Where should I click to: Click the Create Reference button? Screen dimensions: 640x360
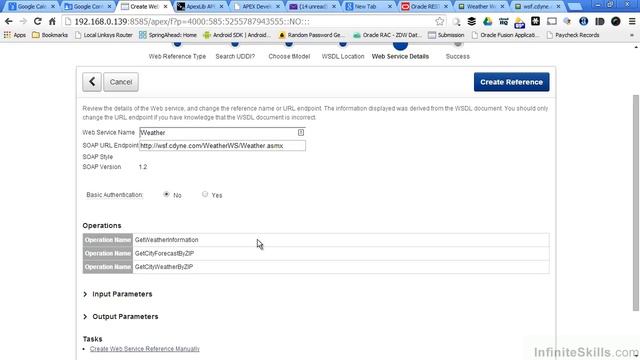tap(511, 82)
